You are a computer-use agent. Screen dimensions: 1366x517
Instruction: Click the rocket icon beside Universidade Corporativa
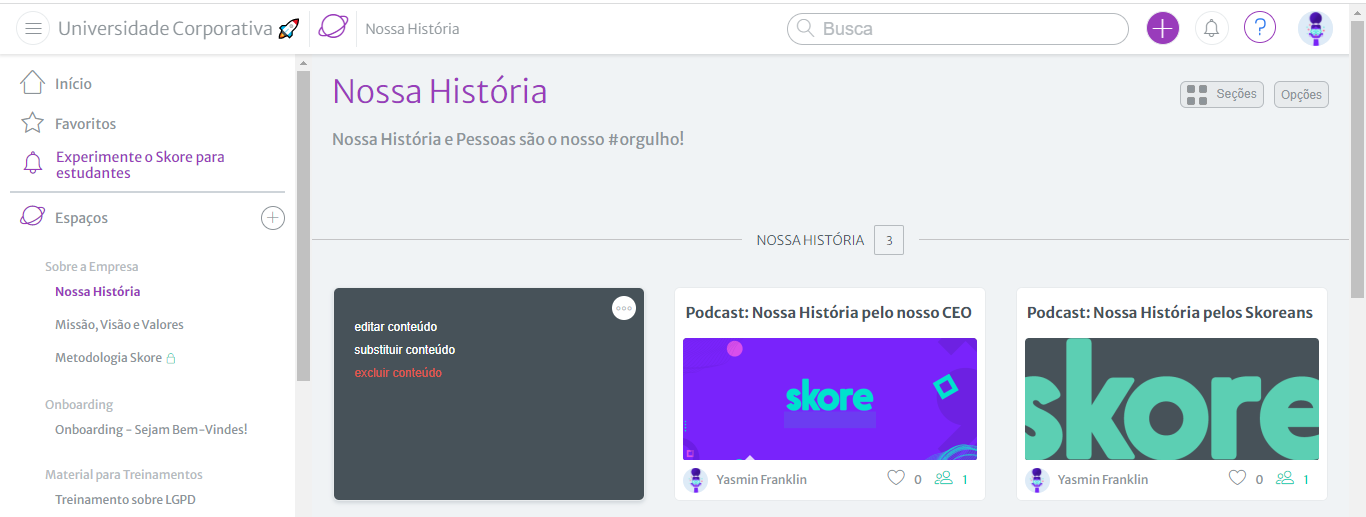click(288, 28)
